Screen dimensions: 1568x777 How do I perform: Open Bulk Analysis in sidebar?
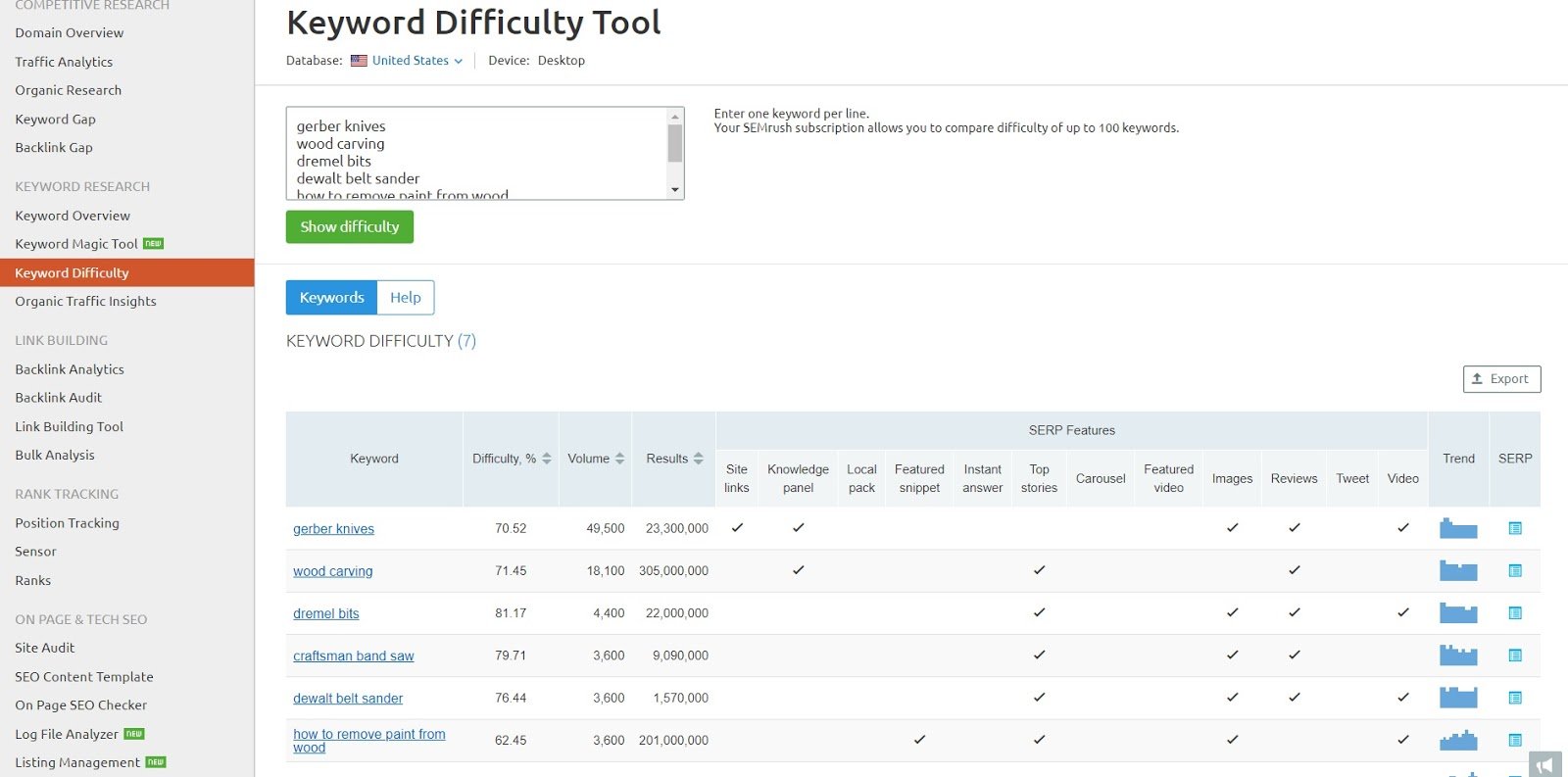point(54,456)
